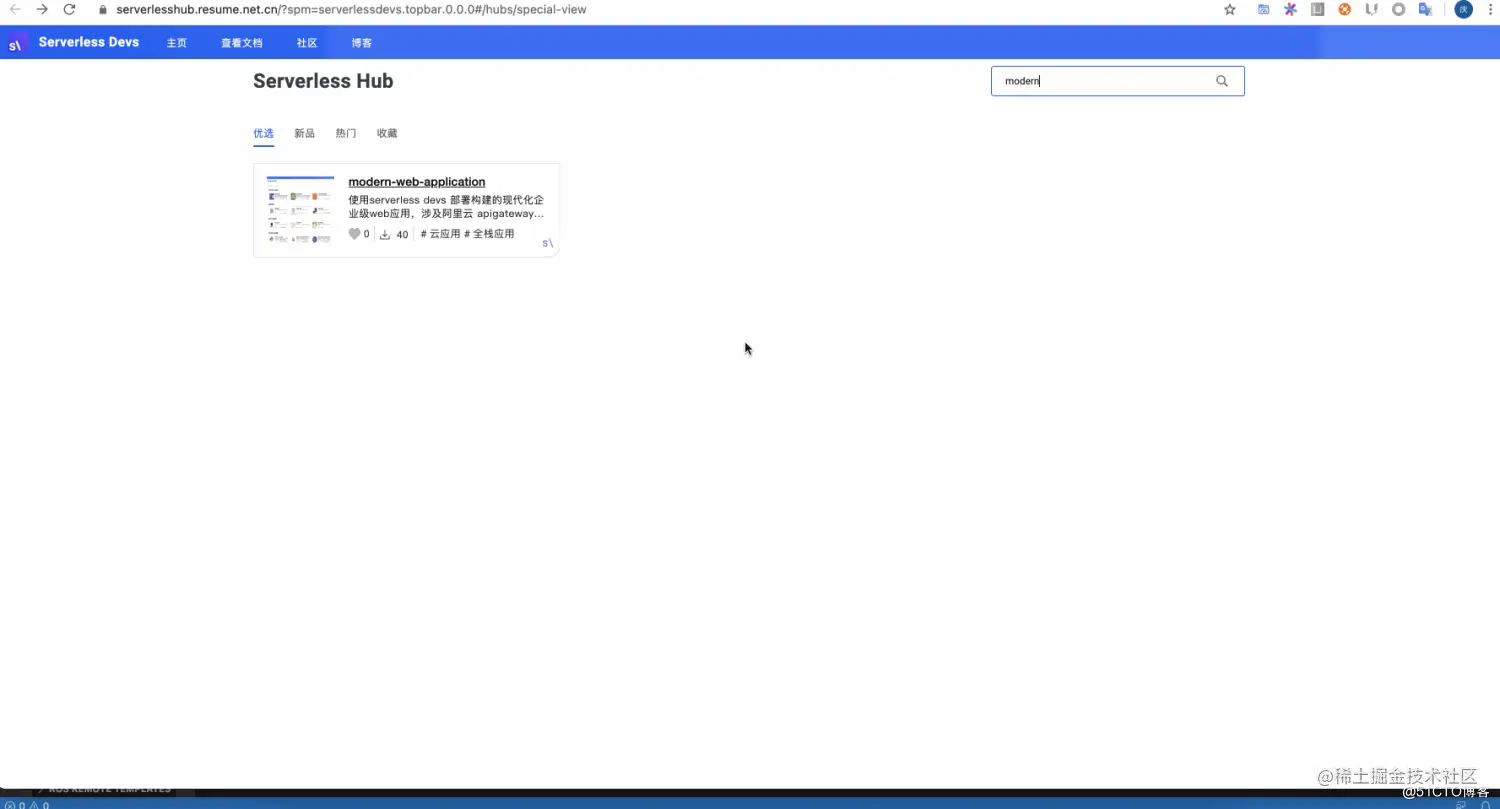The height and width of the screenshot is (809, 1500).
Task: Click the Serverless Hub heading
Action: 323,81
